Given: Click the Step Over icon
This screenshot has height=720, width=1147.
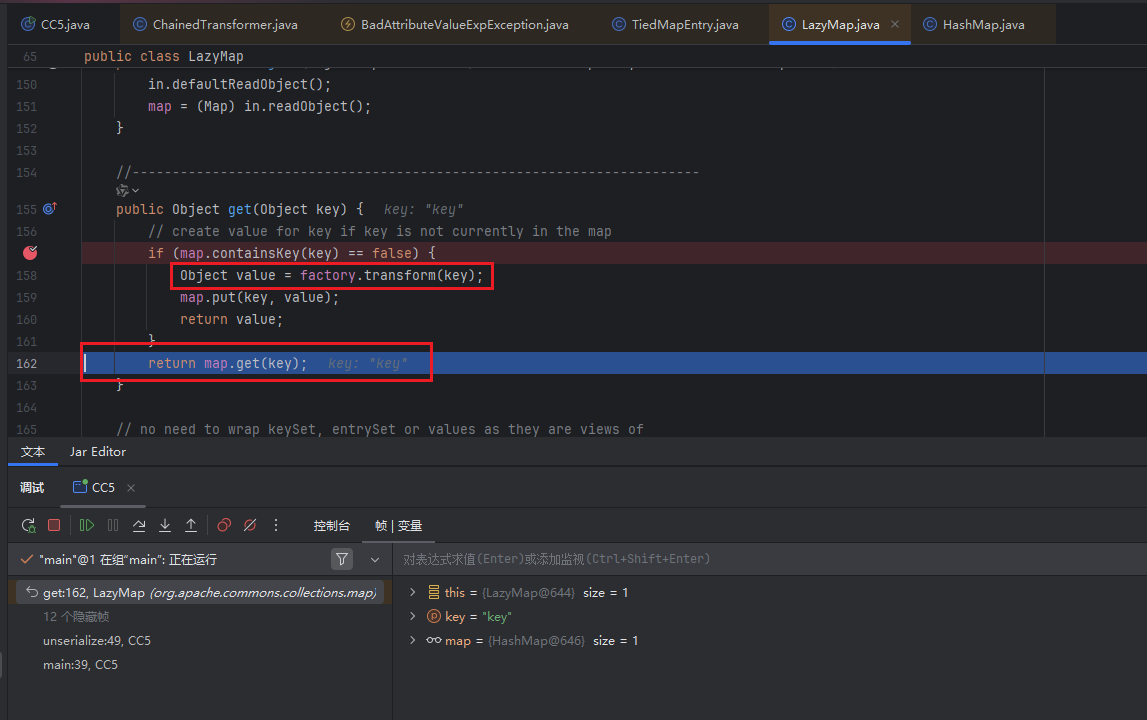Looking at the screenshot, I should 139,525.
